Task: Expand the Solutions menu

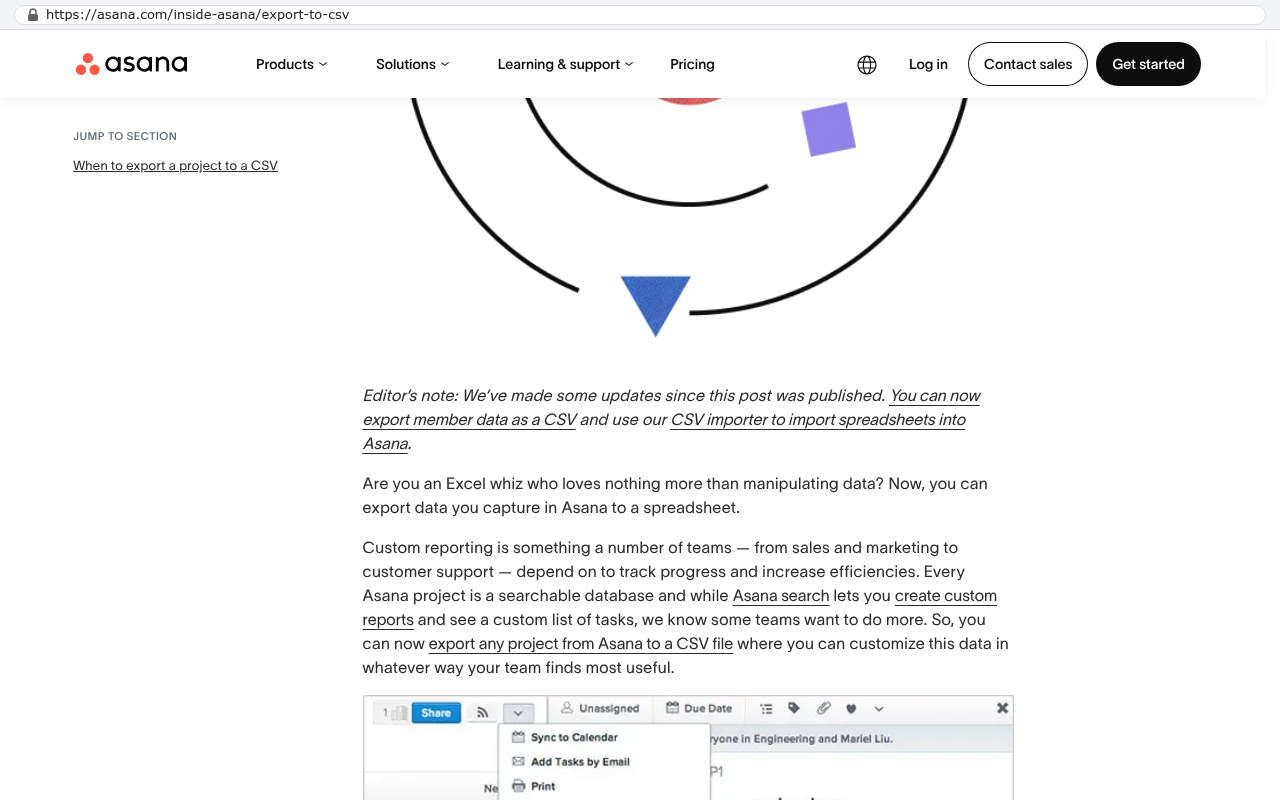Action: tap(412, 64)
